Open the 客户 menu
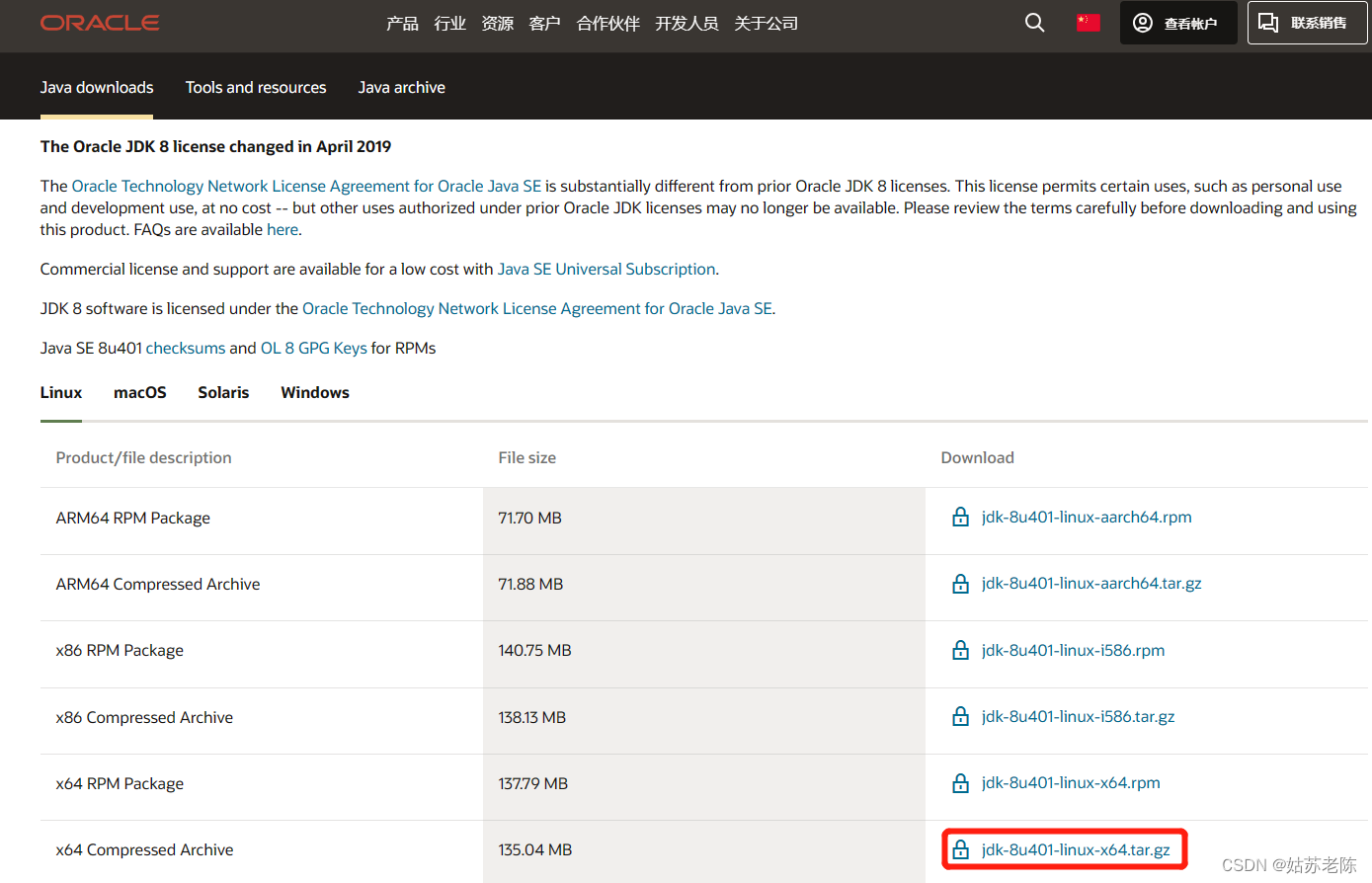Screen dimensions: 1372x883 click(544, 23)
